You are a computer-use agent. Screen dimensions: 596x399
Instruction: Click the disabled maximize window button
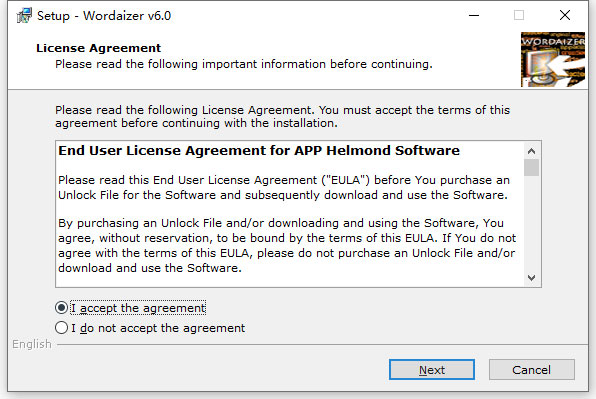click(x=519, y=15)
